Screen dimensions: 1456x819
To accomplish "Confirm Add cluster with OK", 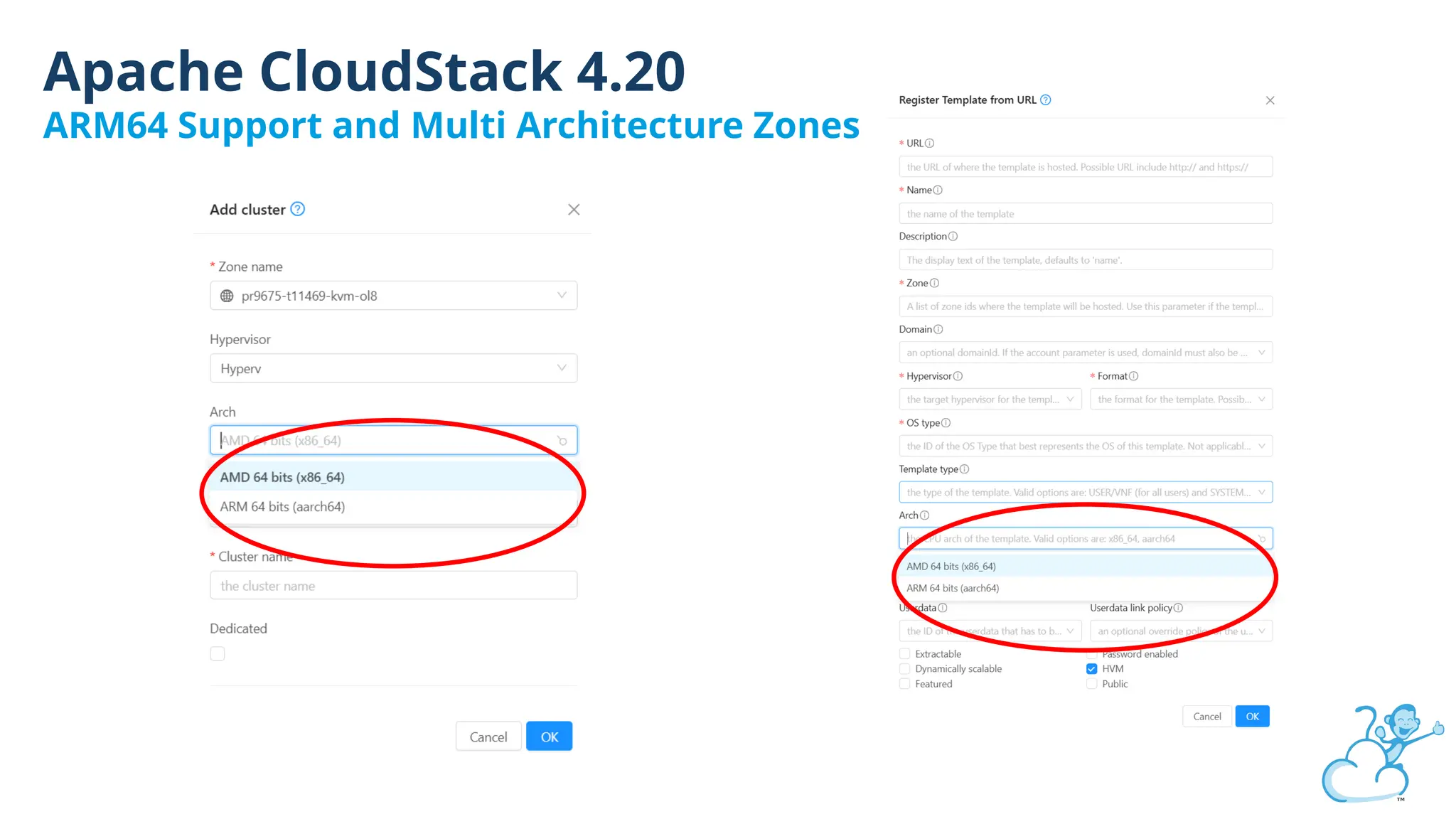I will point(549,737).
